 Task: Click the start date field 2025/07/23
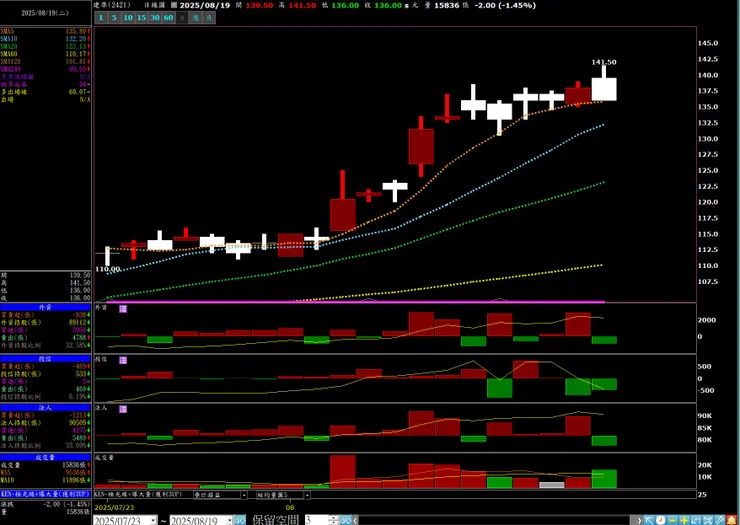[x=122, y=520]
